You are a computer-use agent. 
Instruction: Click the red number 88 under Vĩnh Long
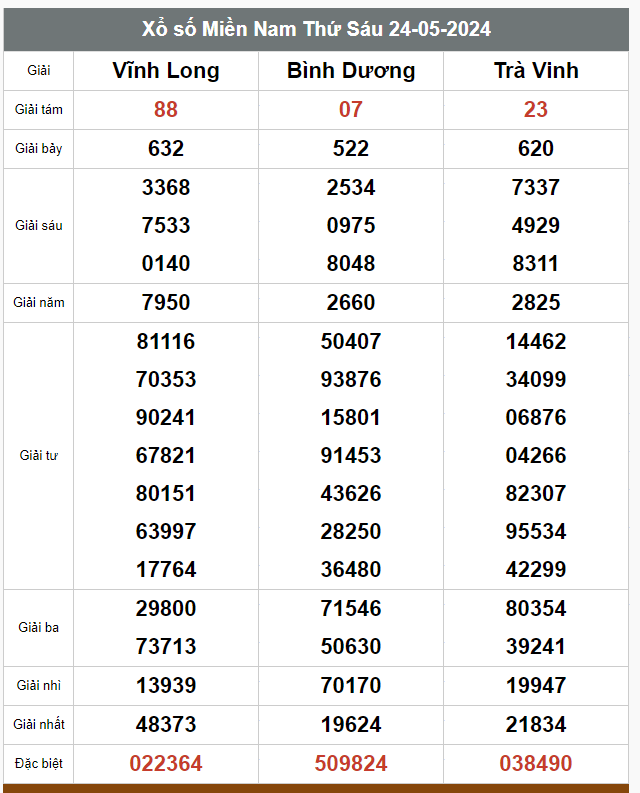pyautogui.click(x=166, y=109)
